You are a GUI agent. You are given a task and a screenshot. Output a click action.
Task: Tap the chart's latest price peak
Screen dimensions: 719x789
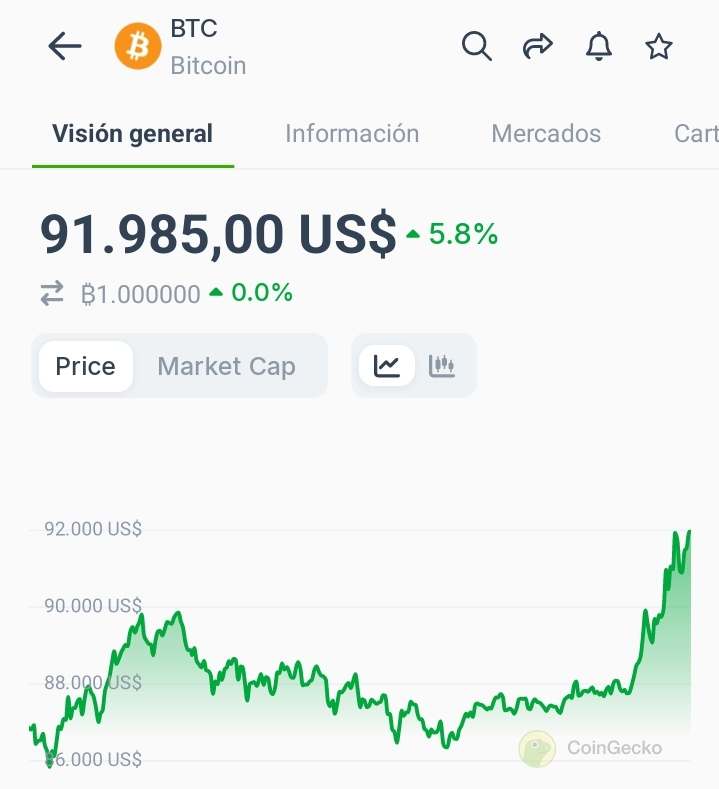pos(689,533)
